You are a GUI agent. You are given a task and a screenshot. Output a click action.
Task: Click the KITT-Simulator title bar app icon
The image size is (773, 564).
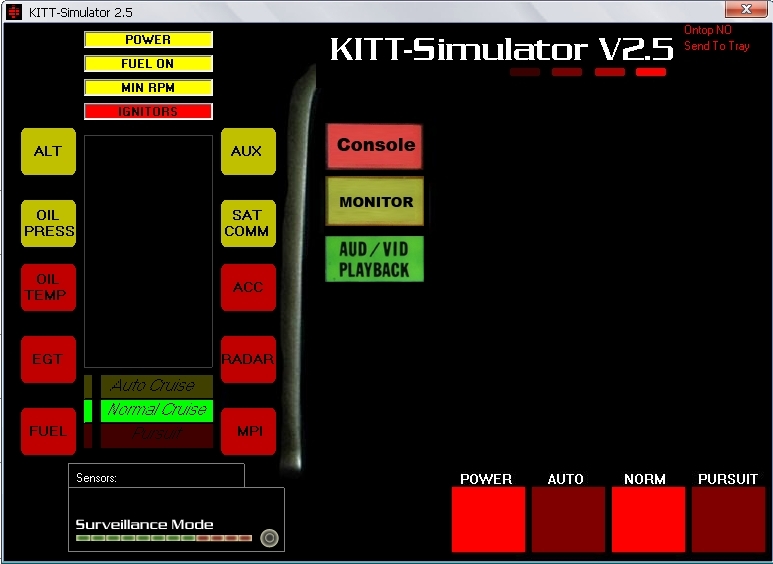click(14, 12)
